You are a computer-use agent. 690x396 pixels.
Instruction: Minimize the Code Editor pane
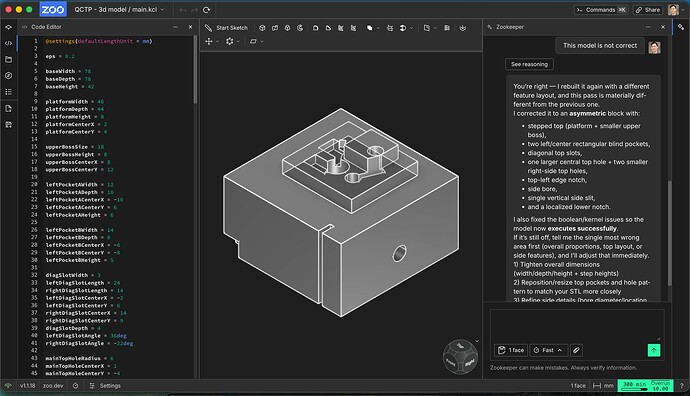pos(176,27)
